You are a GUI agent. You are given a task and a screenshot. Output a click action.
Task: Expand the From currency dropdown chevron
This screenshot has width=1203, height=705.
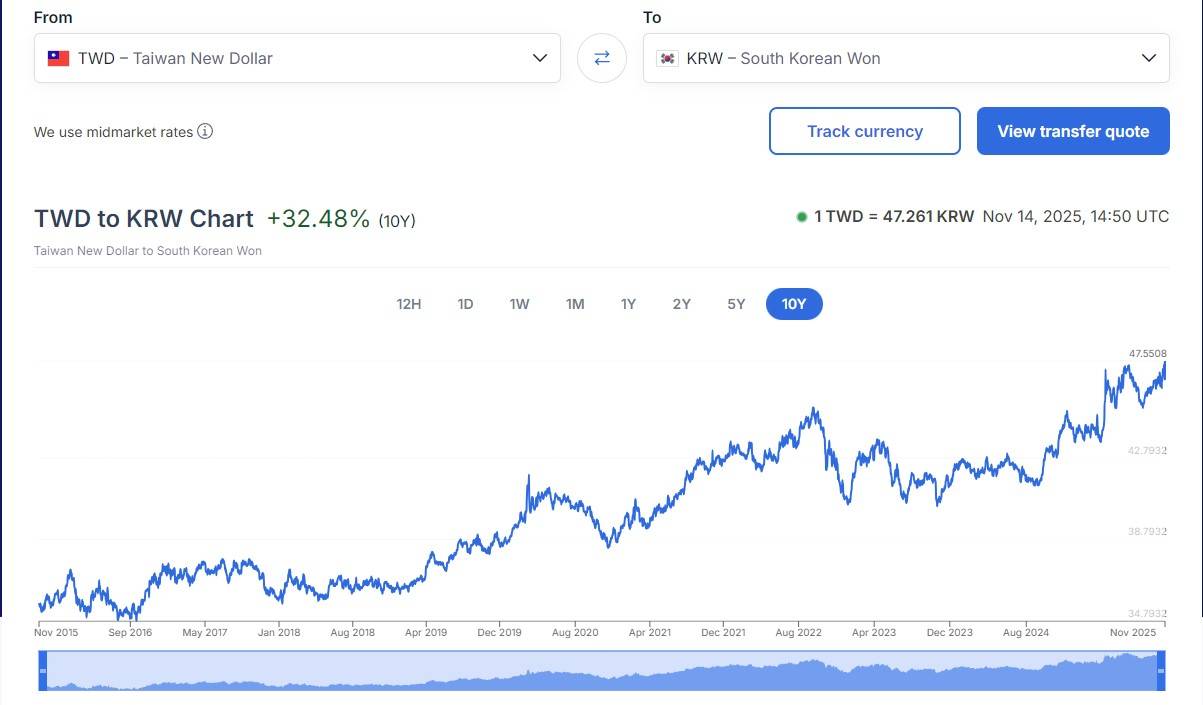tap(539, 58)
